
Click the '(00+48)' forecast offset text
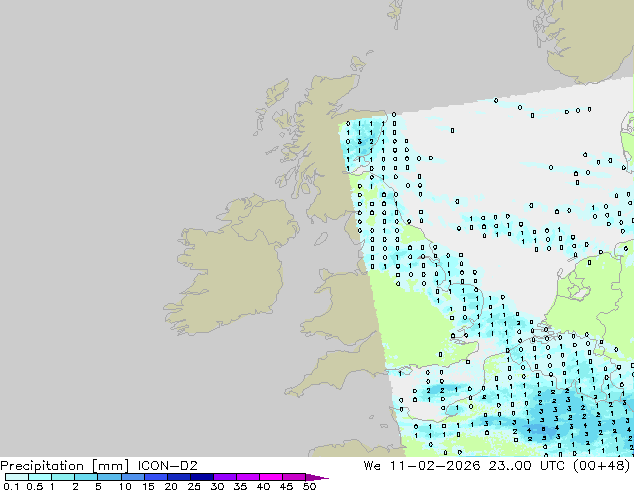coord(601,466)
